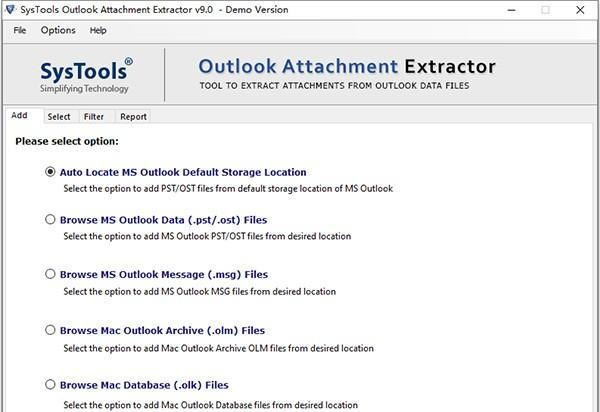
Task: Open the File menu
Action: 20,30
